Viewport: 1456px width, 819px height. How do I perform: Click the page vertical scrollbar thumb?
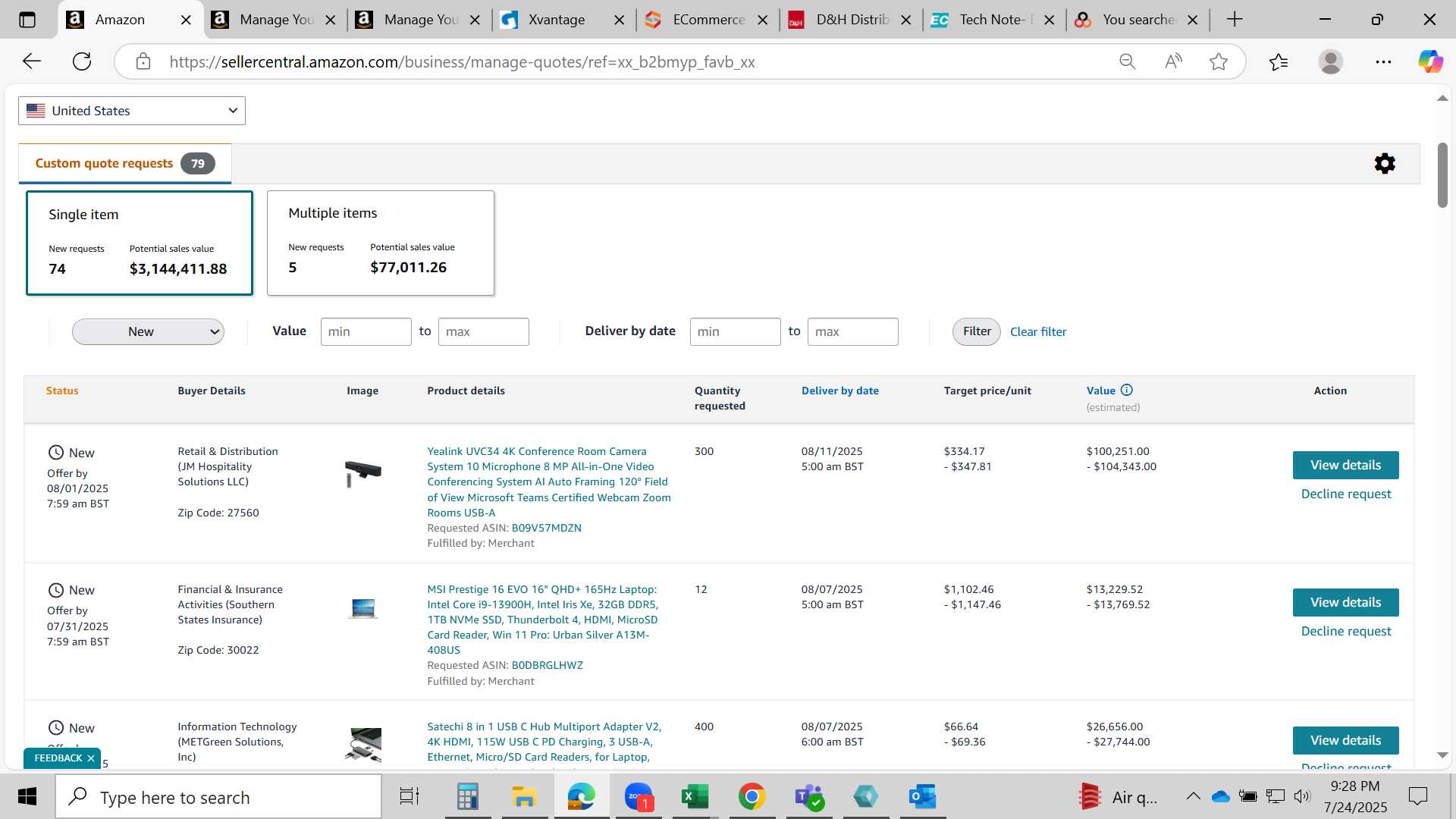pos(1442,175)
